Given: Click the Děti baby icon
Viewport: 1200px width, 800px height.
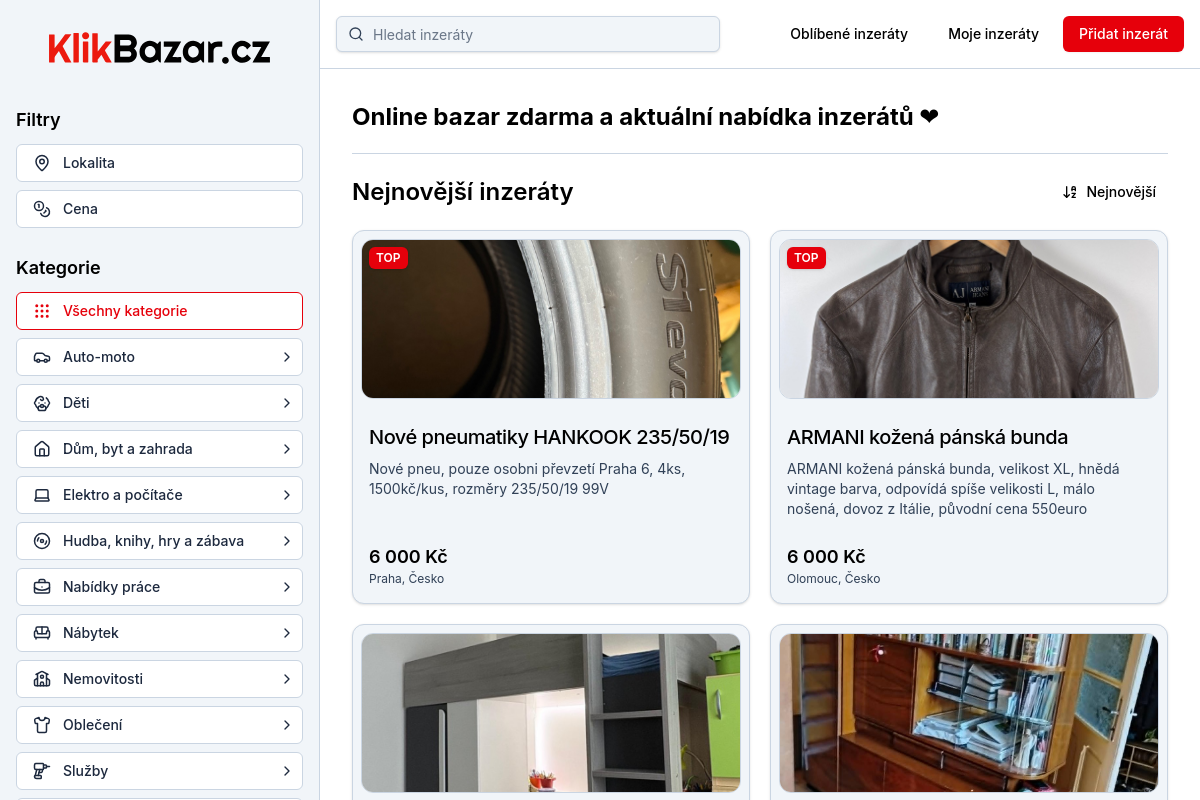Looking at the screenshot, I should [42, 403].
